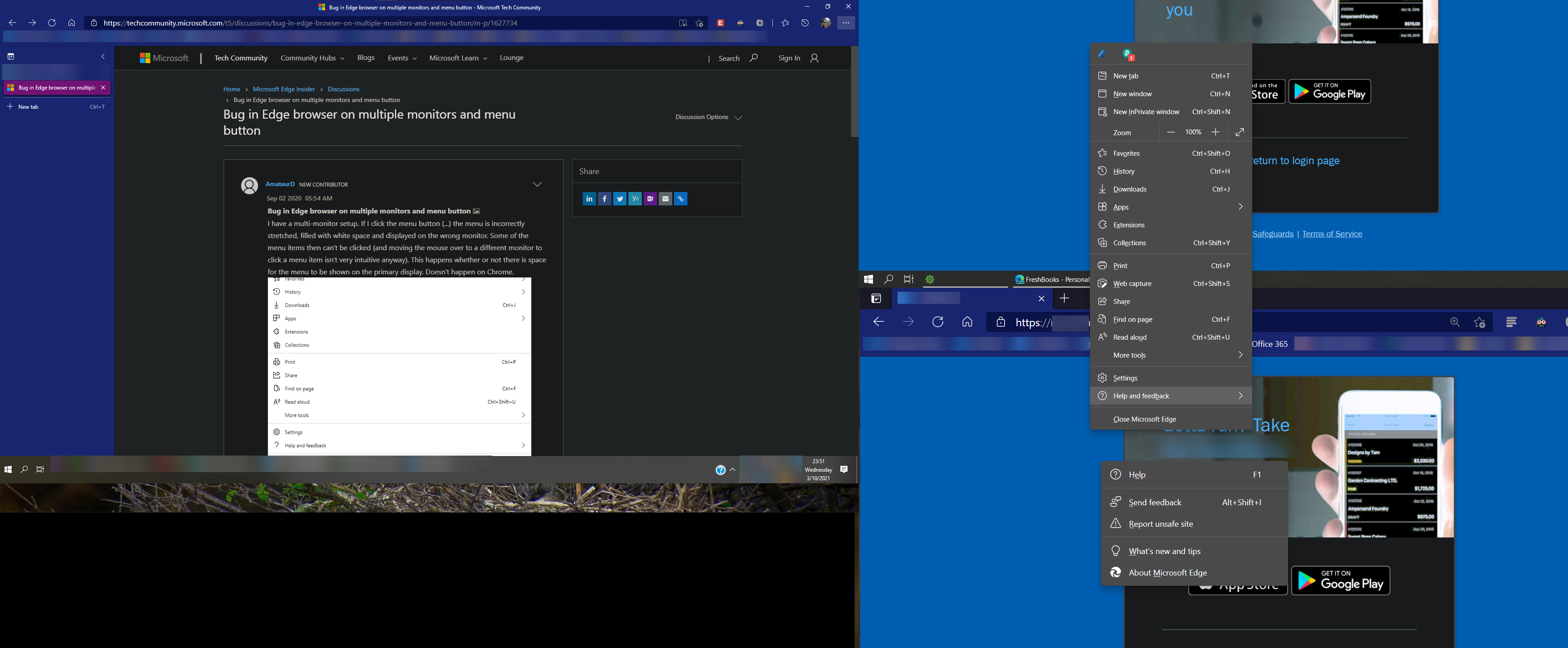This screenshot has width=1568, height=648.
Task: Click the LinkedIn share icon
Action: [589, 199]
